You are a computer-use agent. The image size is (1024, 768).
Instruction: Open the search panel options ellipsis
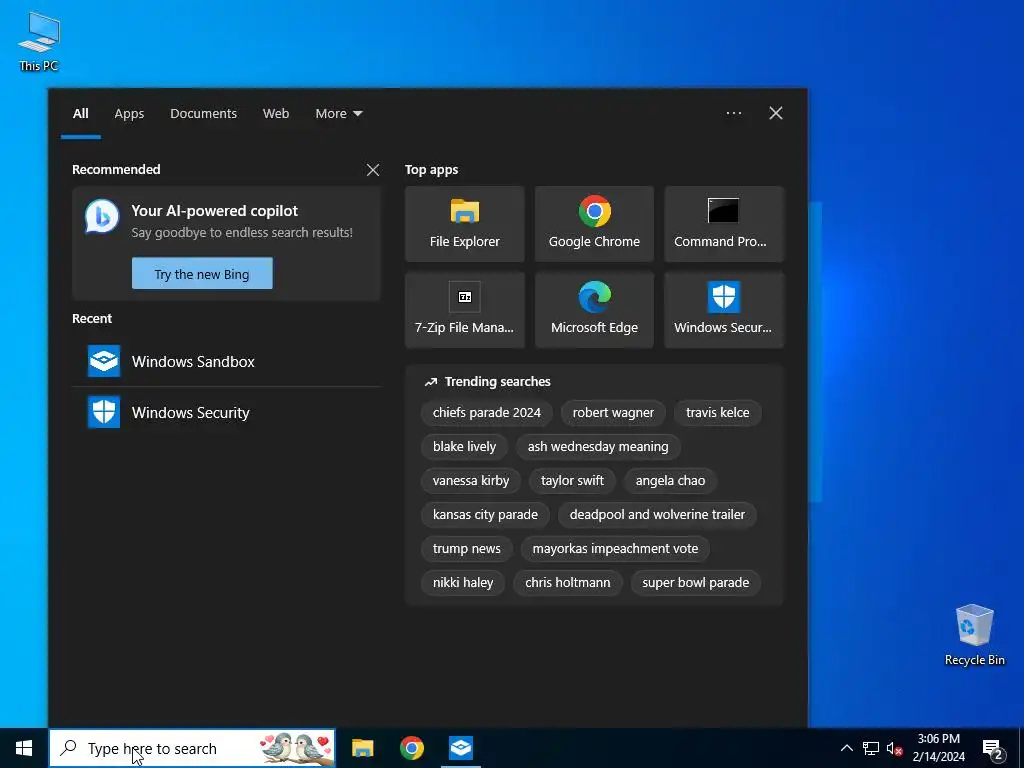point(733,113)
